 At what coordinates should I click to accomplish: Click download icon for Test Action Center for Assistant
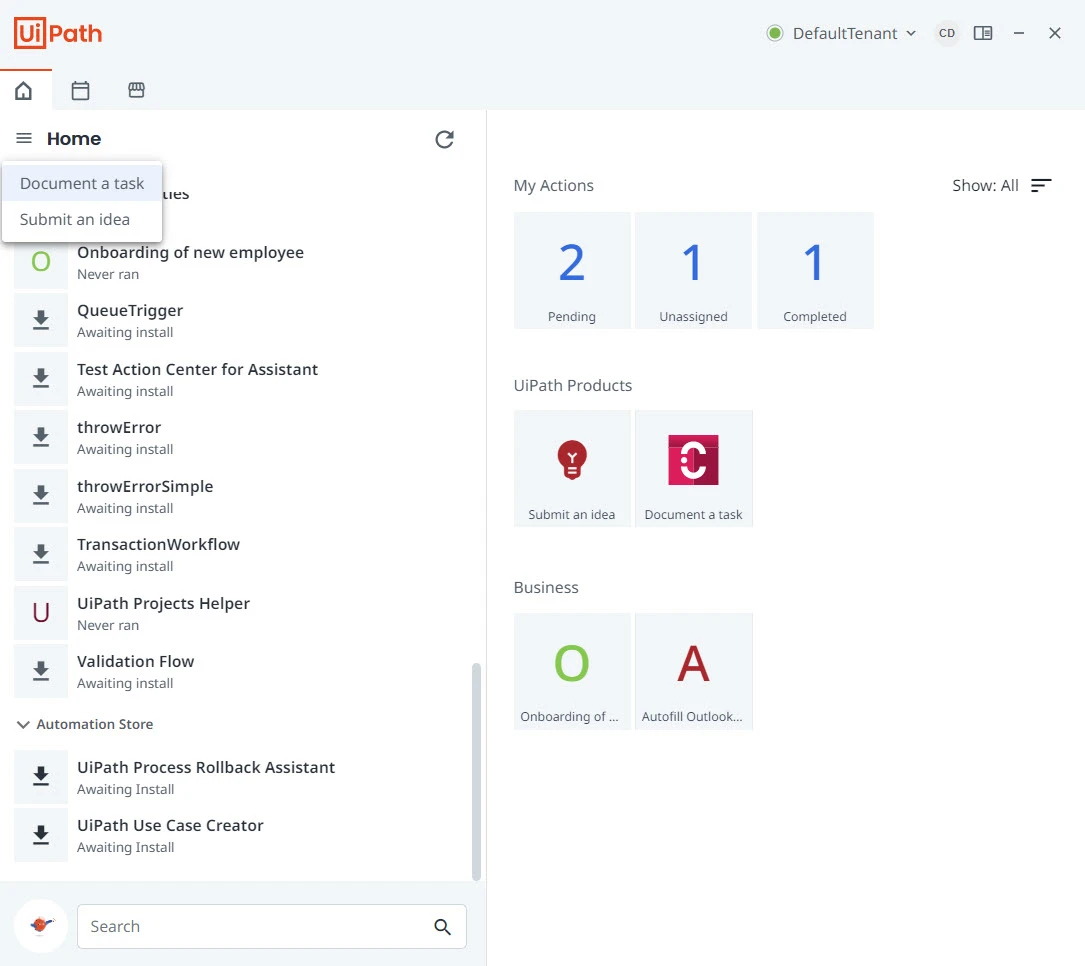[41, 379]
